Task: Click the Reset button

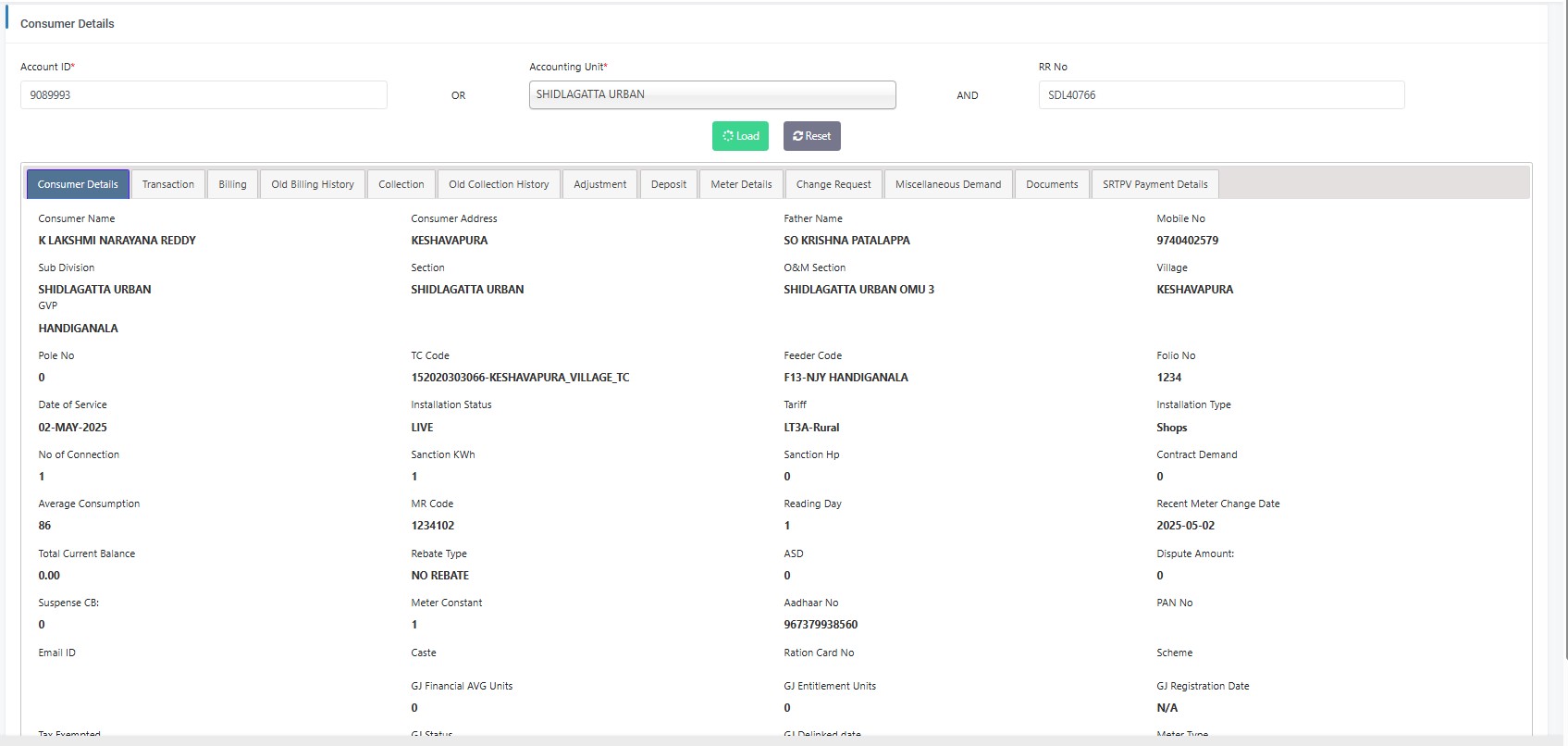Action: pyautogui.click(x=811, y=136)
